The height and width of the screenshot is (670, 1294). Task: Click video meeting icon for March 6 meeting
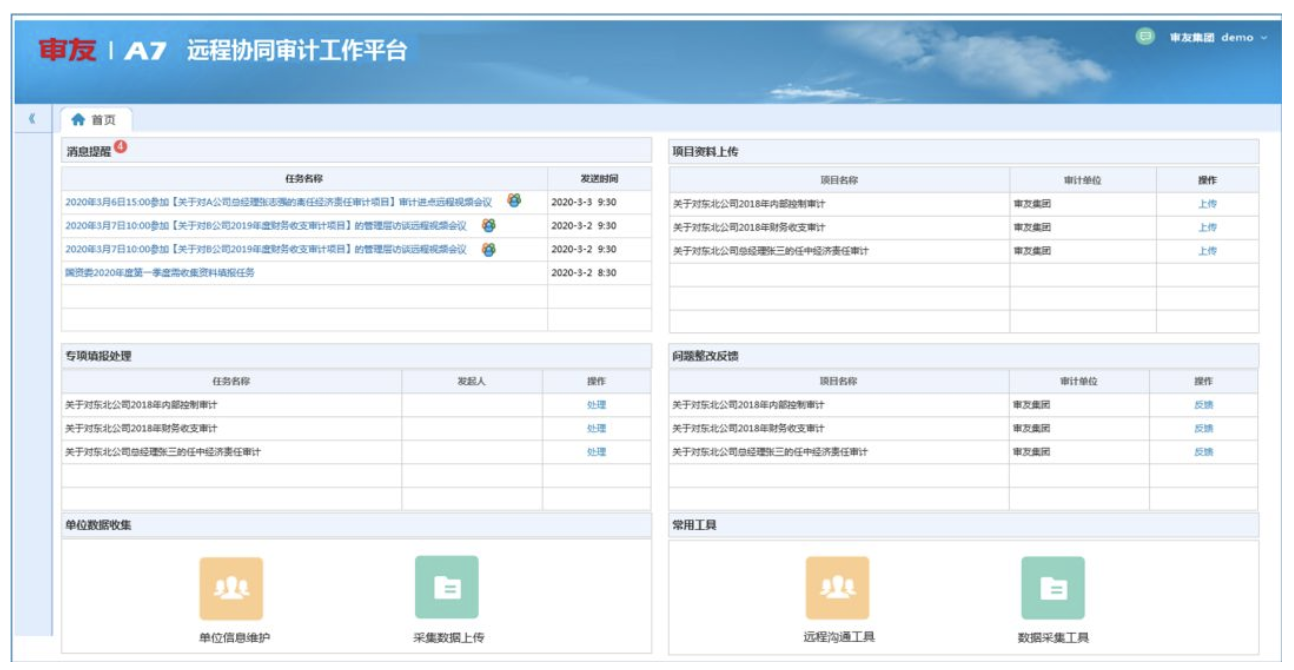coord(514,201)
